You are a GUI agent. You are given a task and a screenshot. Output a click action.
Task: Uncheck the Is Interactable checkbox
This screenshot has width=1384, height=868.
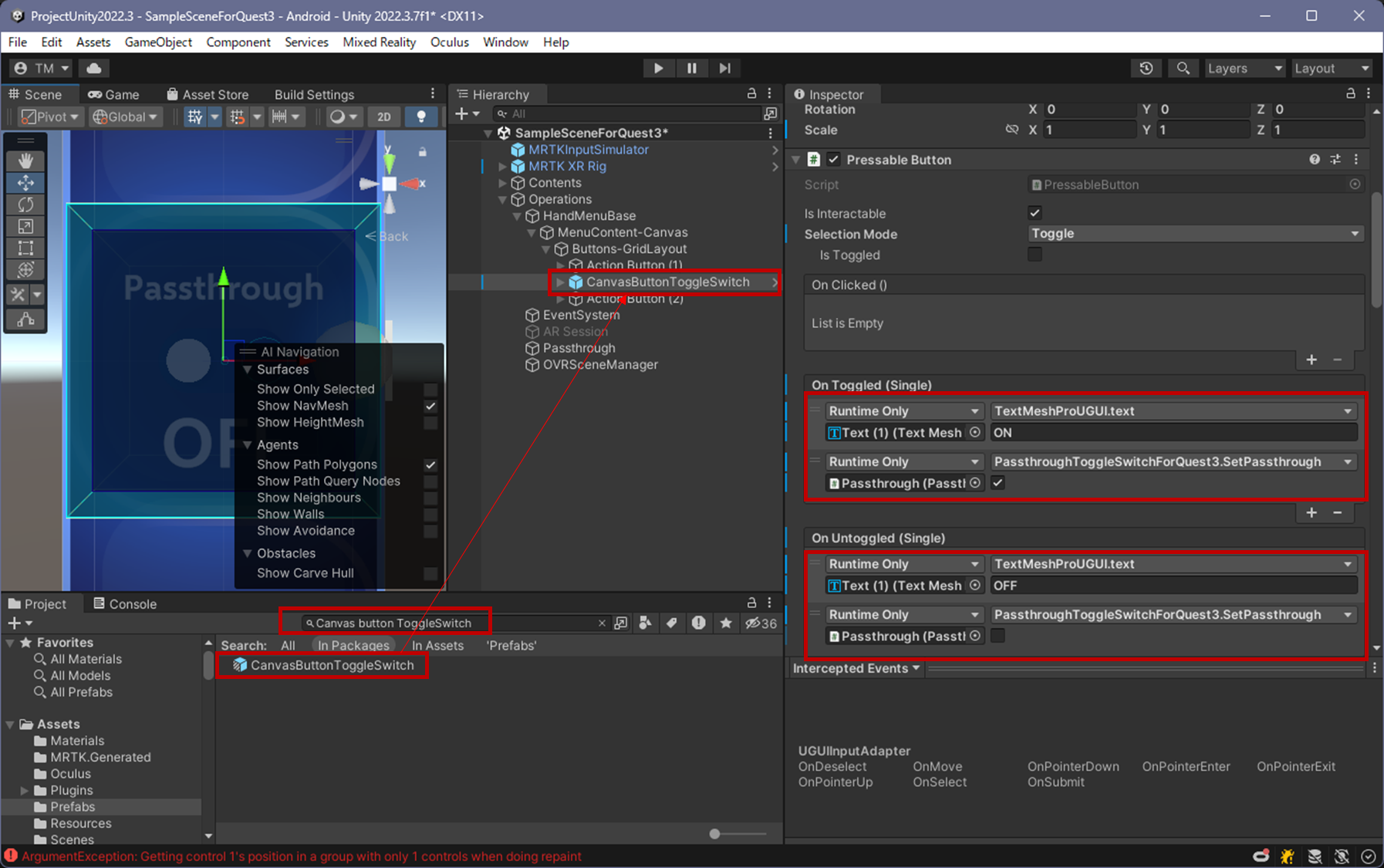click(x=1035, y=213)
